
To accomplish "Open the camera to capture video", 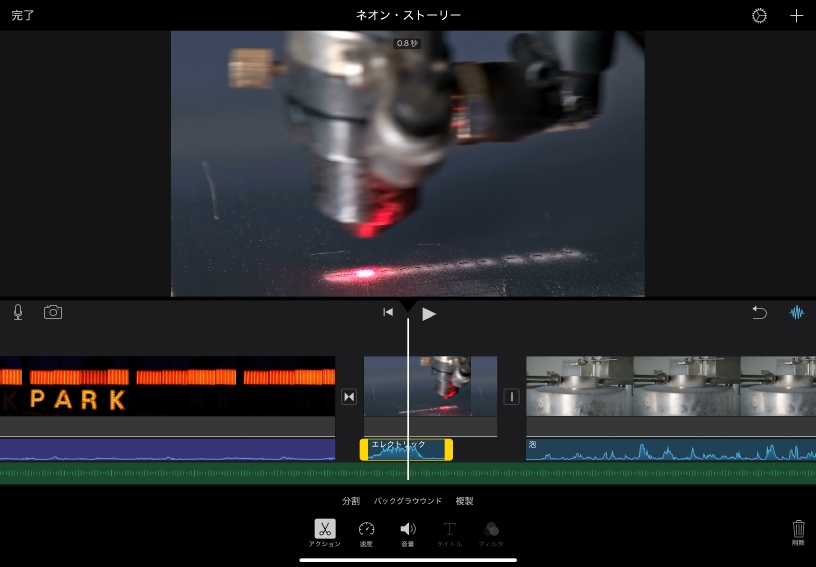I will coord(53,312).
